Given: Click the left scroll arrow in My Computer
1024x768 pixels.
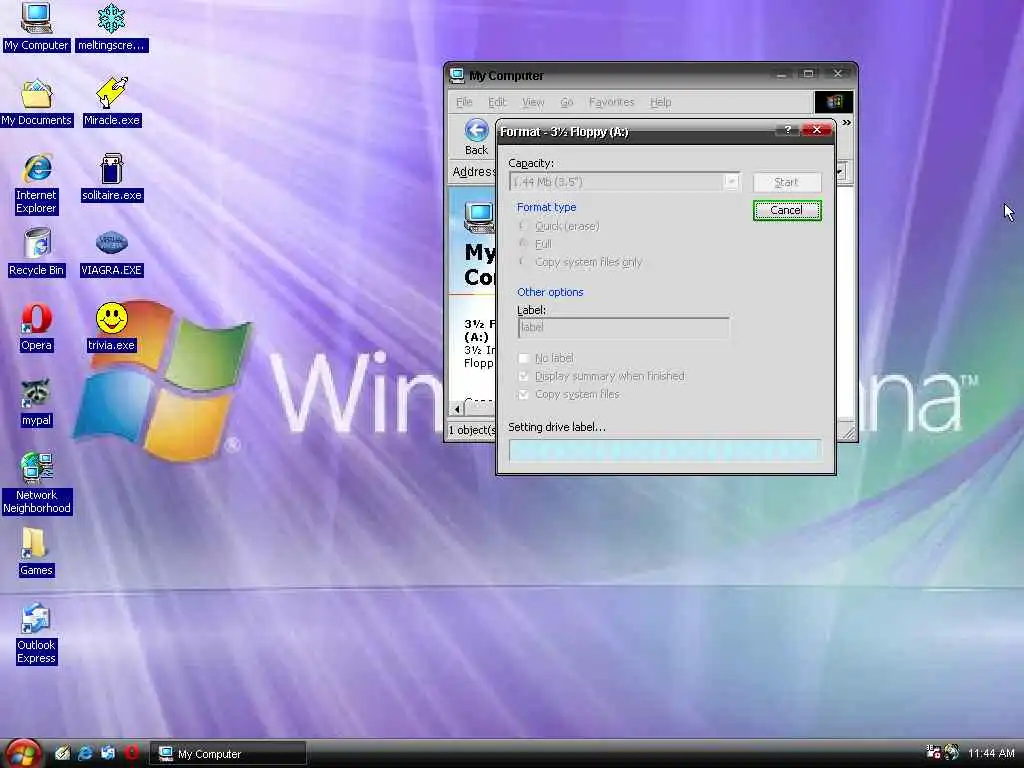Looking at the screenshot, I should 457,409.
